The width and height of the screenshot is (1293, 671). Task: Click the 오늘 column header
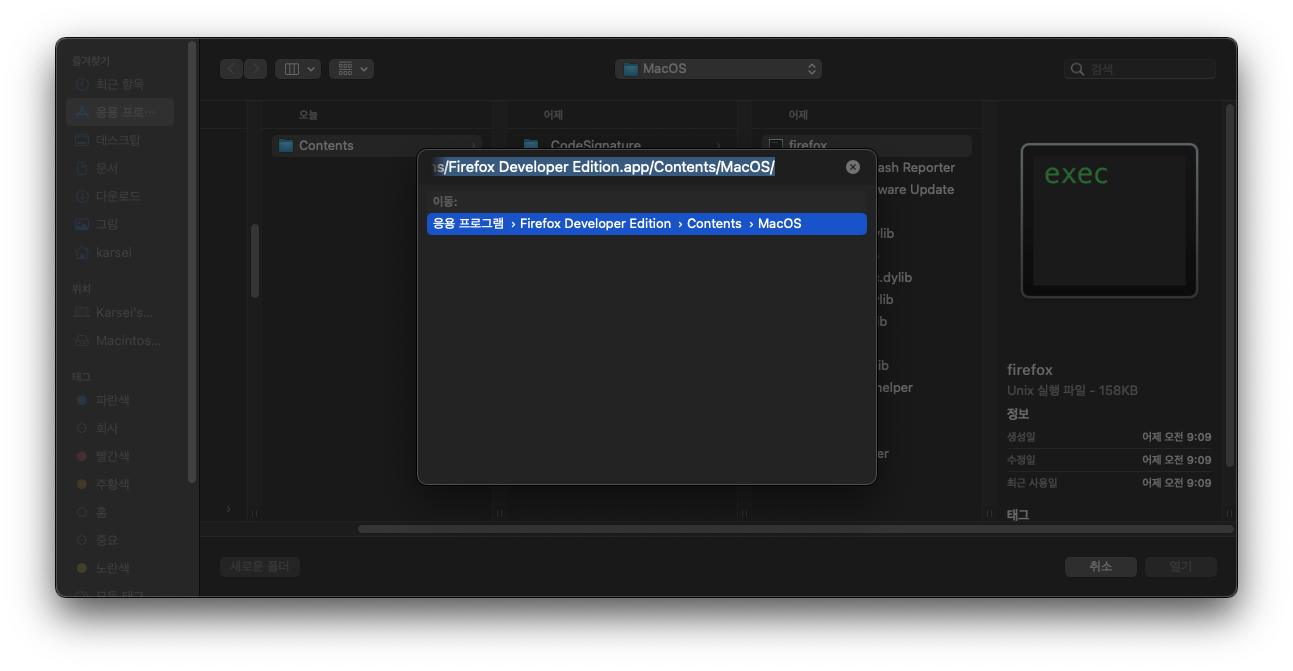click(x=308, y=115)
